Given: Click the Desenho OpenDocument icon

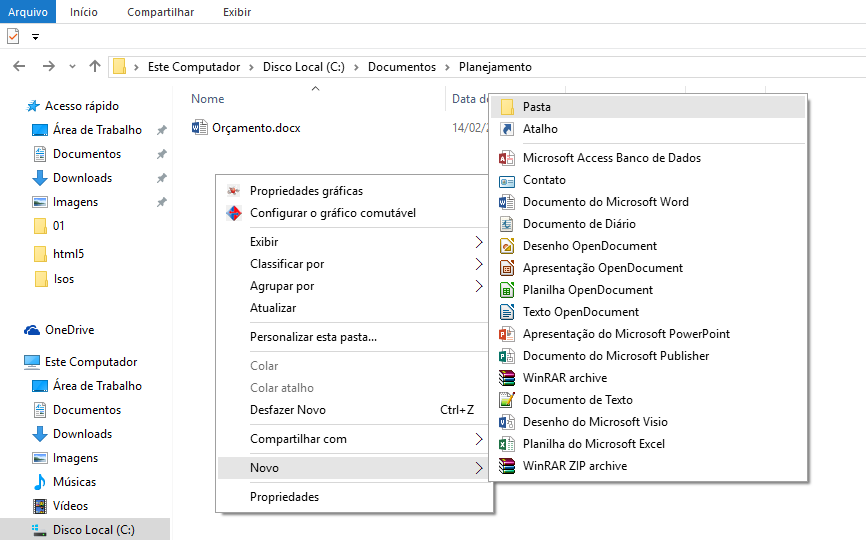Looking at the screenshot, I should pos(506,246).
